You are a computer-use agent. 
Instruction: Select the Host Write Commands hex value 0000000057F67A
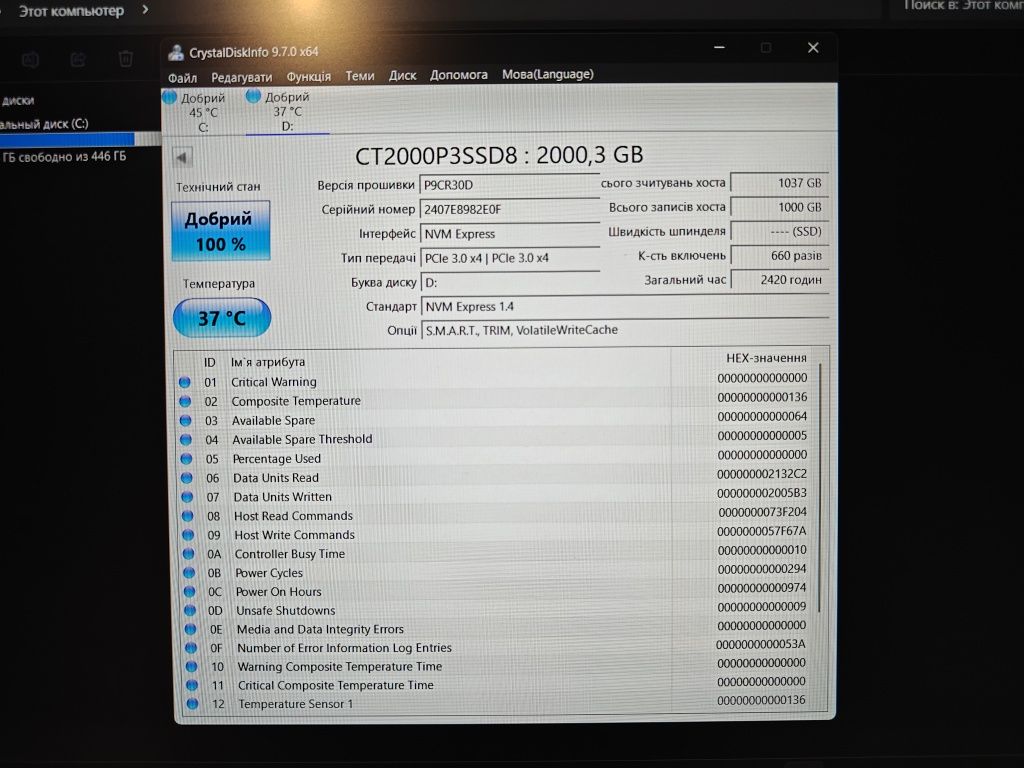(x=761, y=531)
